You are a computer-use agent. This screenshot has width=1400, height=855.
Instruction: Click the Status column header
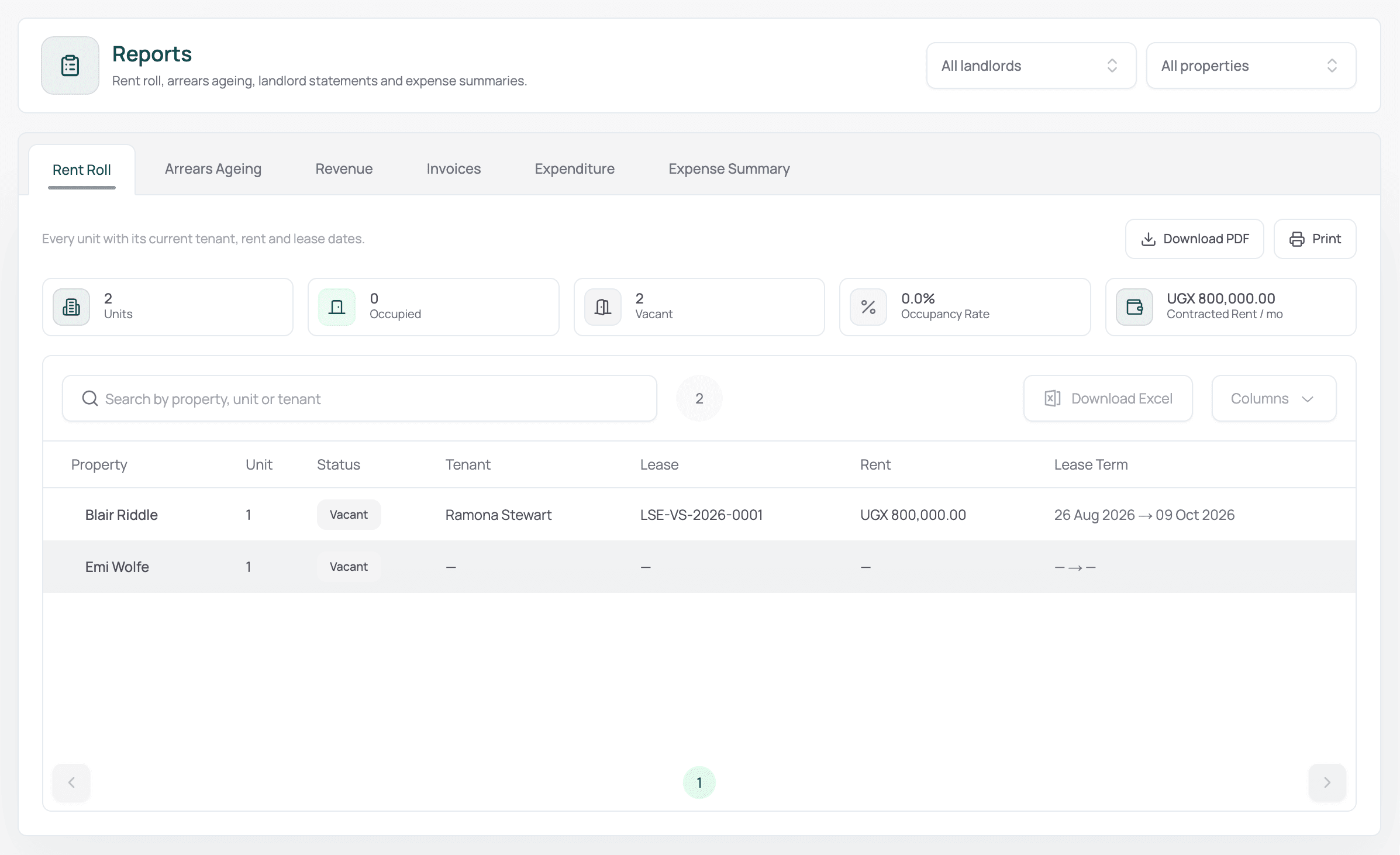point(339,465)
